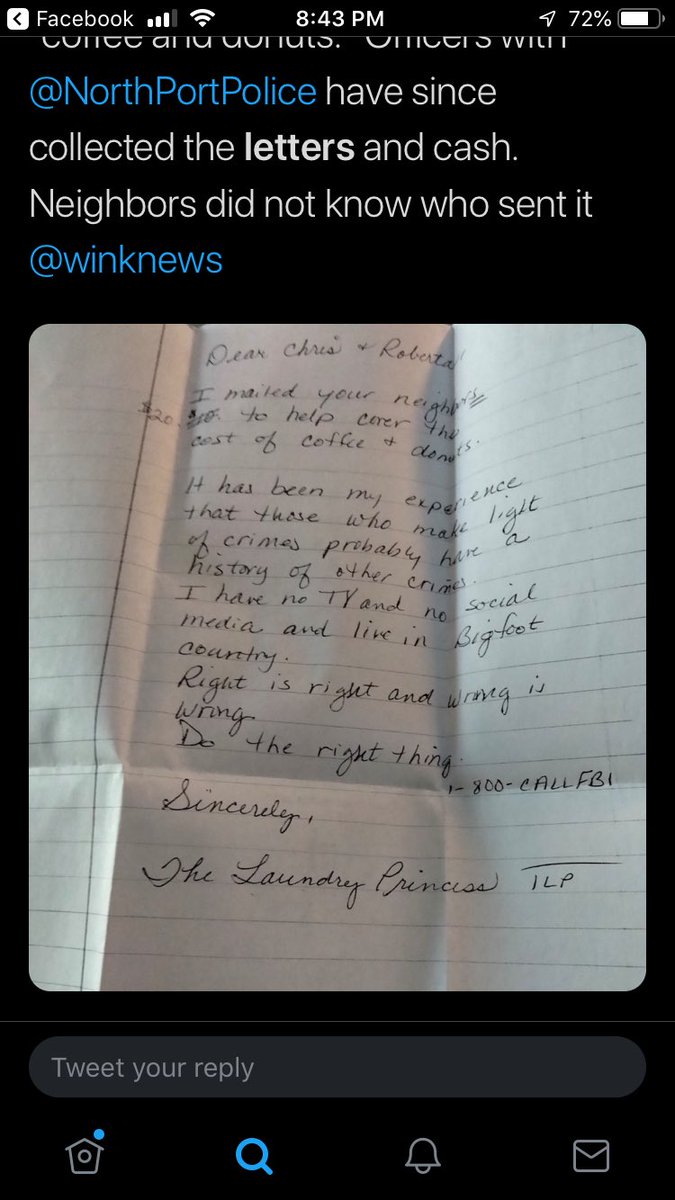Open the Twitter Home tab icon
Viewport: 675px width, 1200px height.
(84, 1156)
